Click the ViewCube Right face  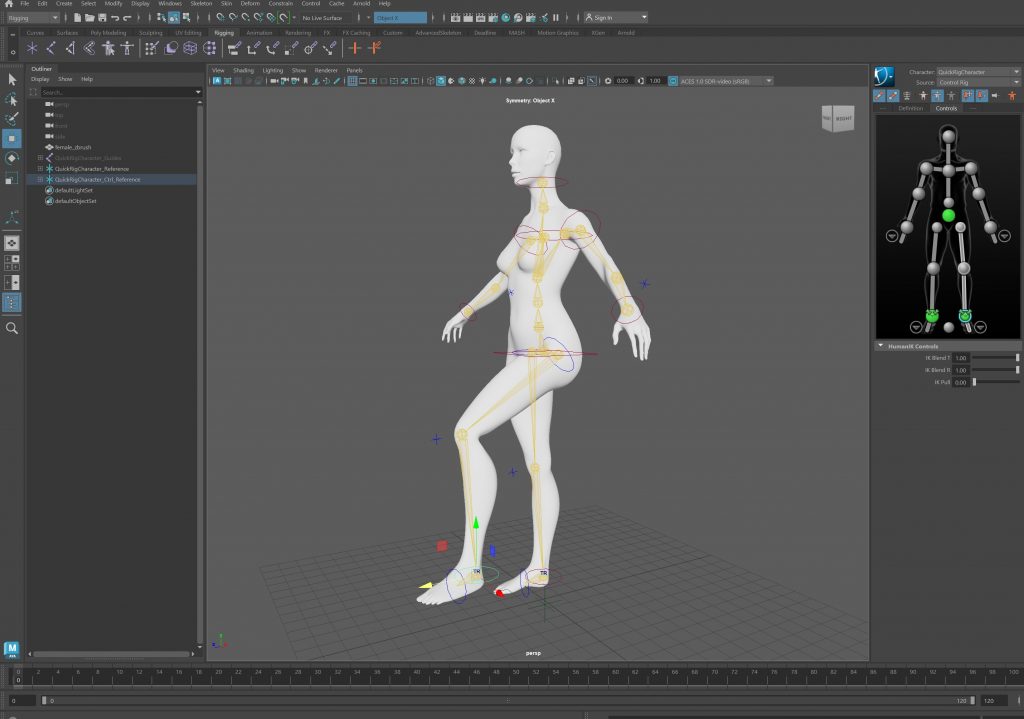[844, 118]
